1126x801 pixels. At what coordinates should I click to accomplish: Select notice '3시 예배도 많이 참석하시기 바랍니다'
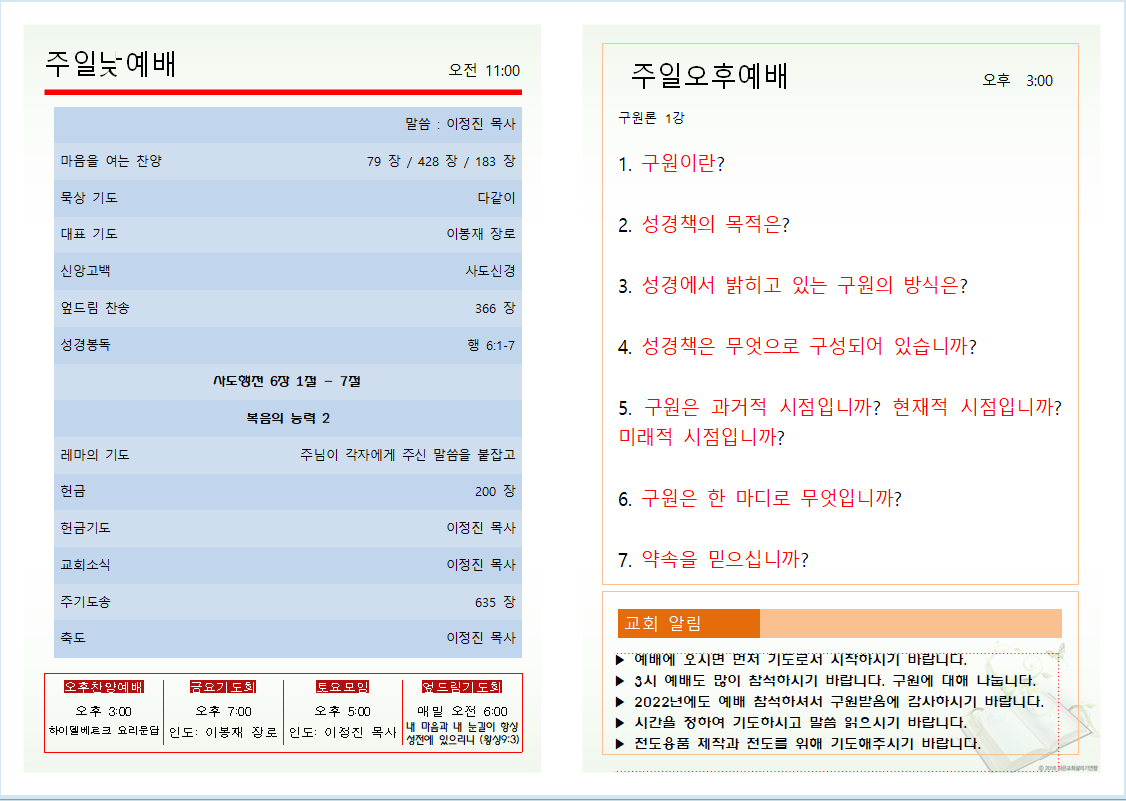[760, 680]
